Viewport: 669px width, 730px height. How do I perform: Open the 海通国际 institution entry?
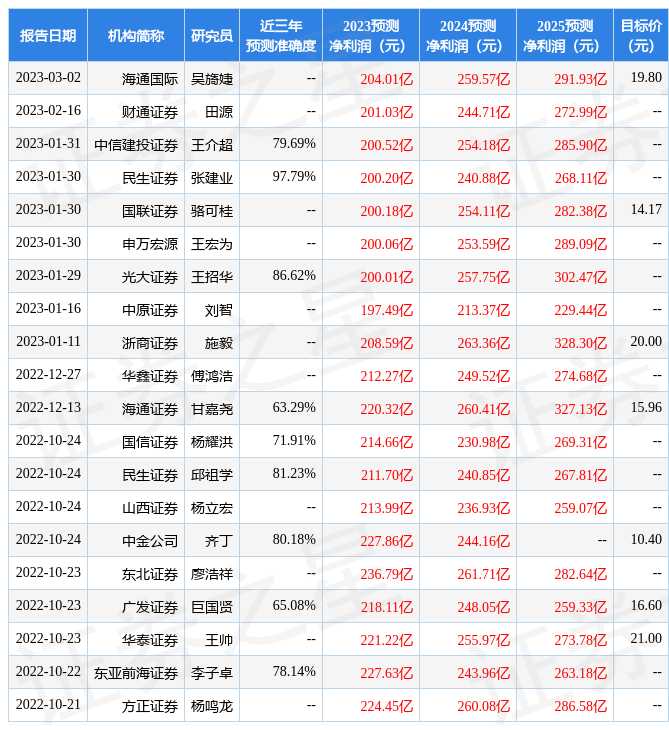pyautogui.click(x=150, y=78)
